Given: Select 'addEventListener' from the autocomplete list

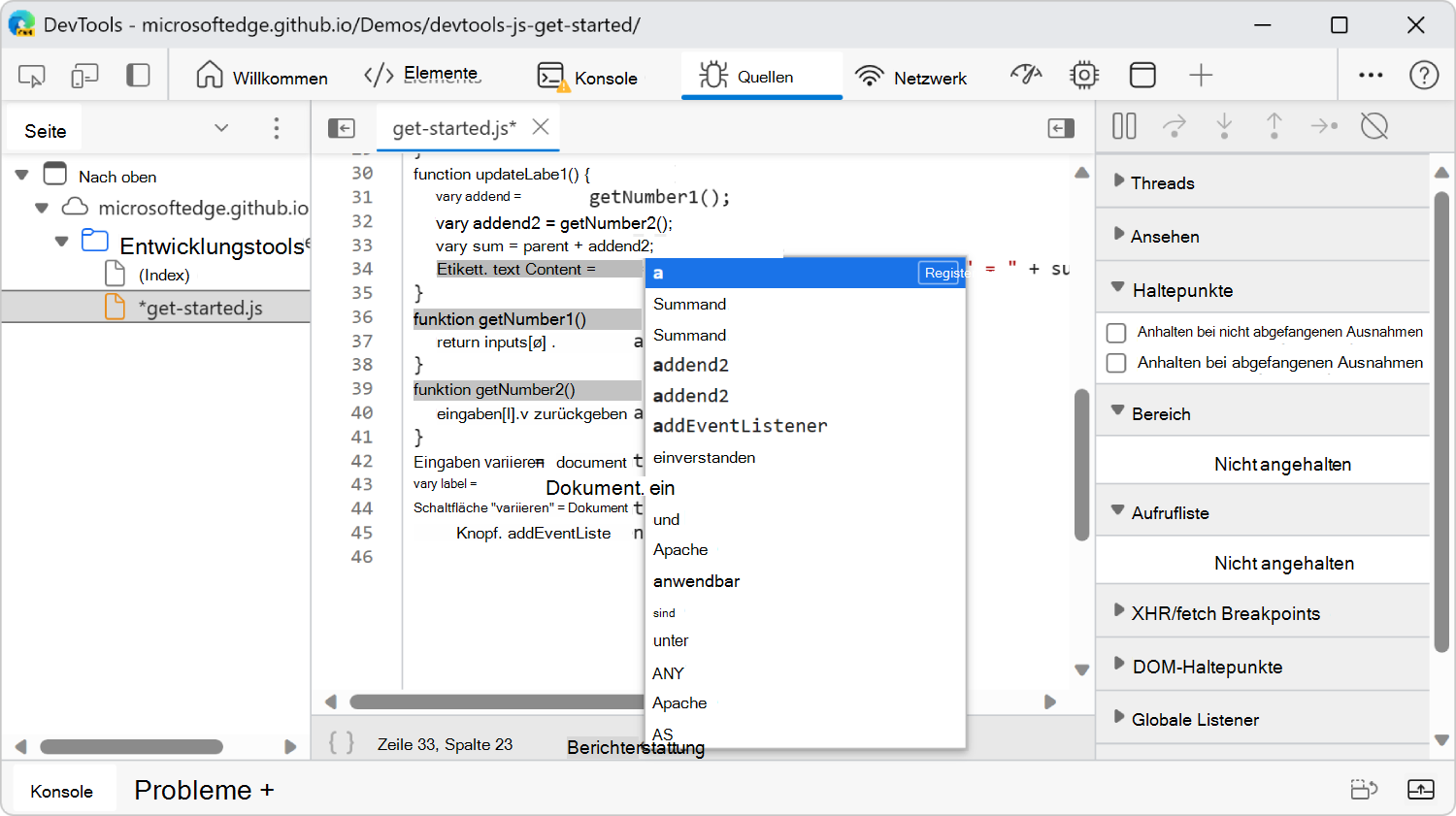Looking at the screenshot, I should (x=738, y=426).
